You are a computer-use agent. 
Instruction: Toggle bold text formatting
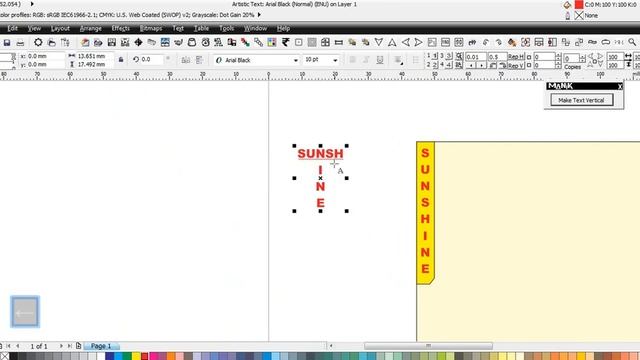pyautogui.click(x=352, y=60)
